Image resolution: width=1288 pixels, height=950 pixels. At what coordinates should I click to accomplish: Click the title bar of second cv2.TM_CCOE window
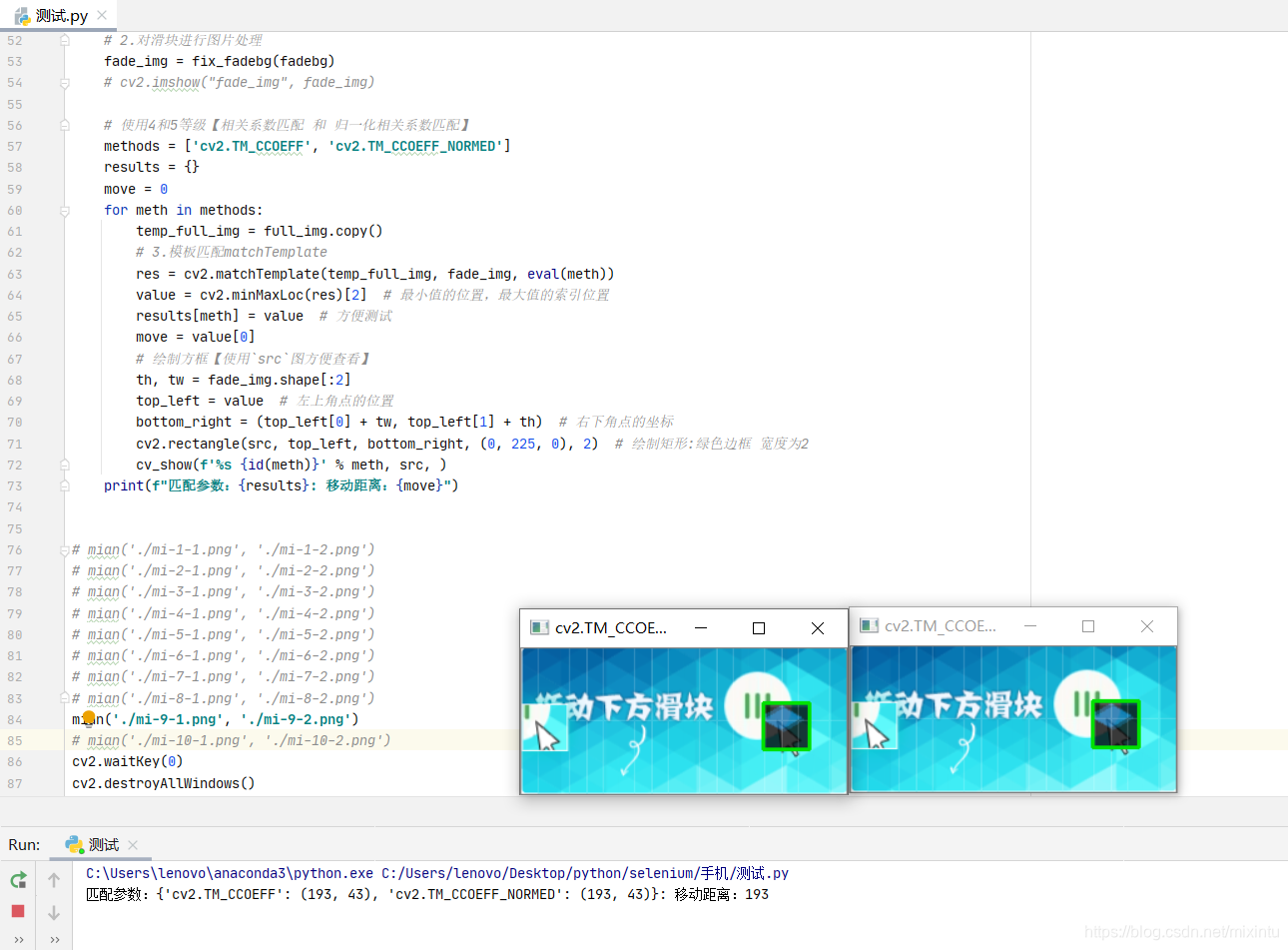(x=941, y=626)
